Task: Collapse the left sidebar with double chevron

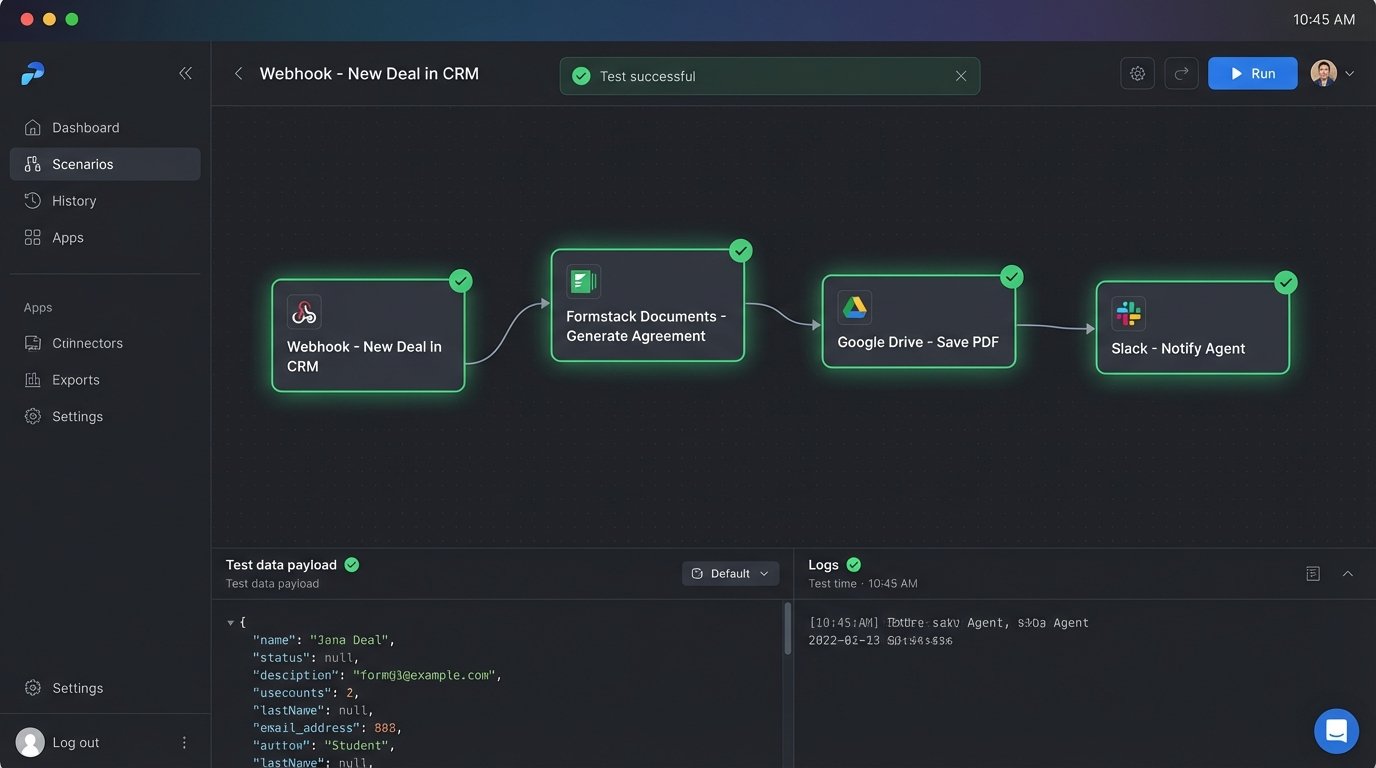Action: (x=185, y=73)
